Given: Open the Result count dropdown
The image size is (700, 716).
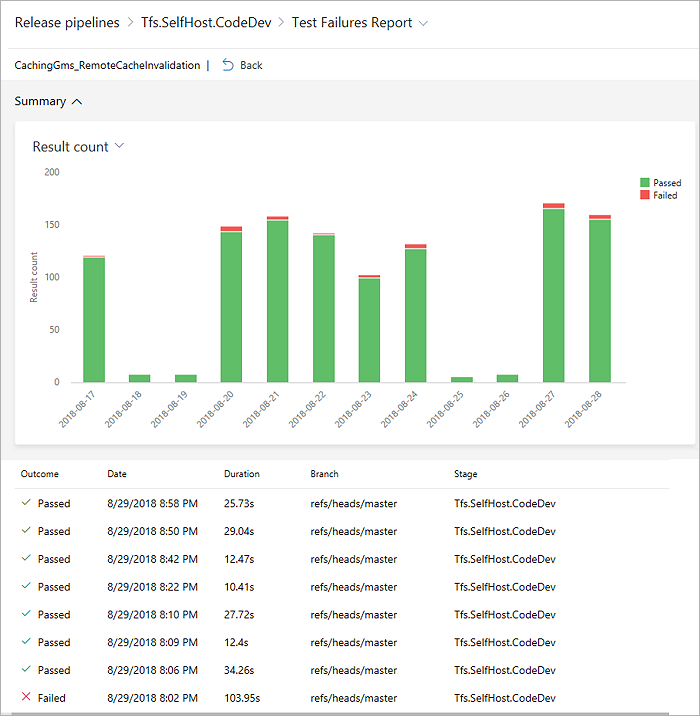Looking at the screenshot, I should coord(119,146).
